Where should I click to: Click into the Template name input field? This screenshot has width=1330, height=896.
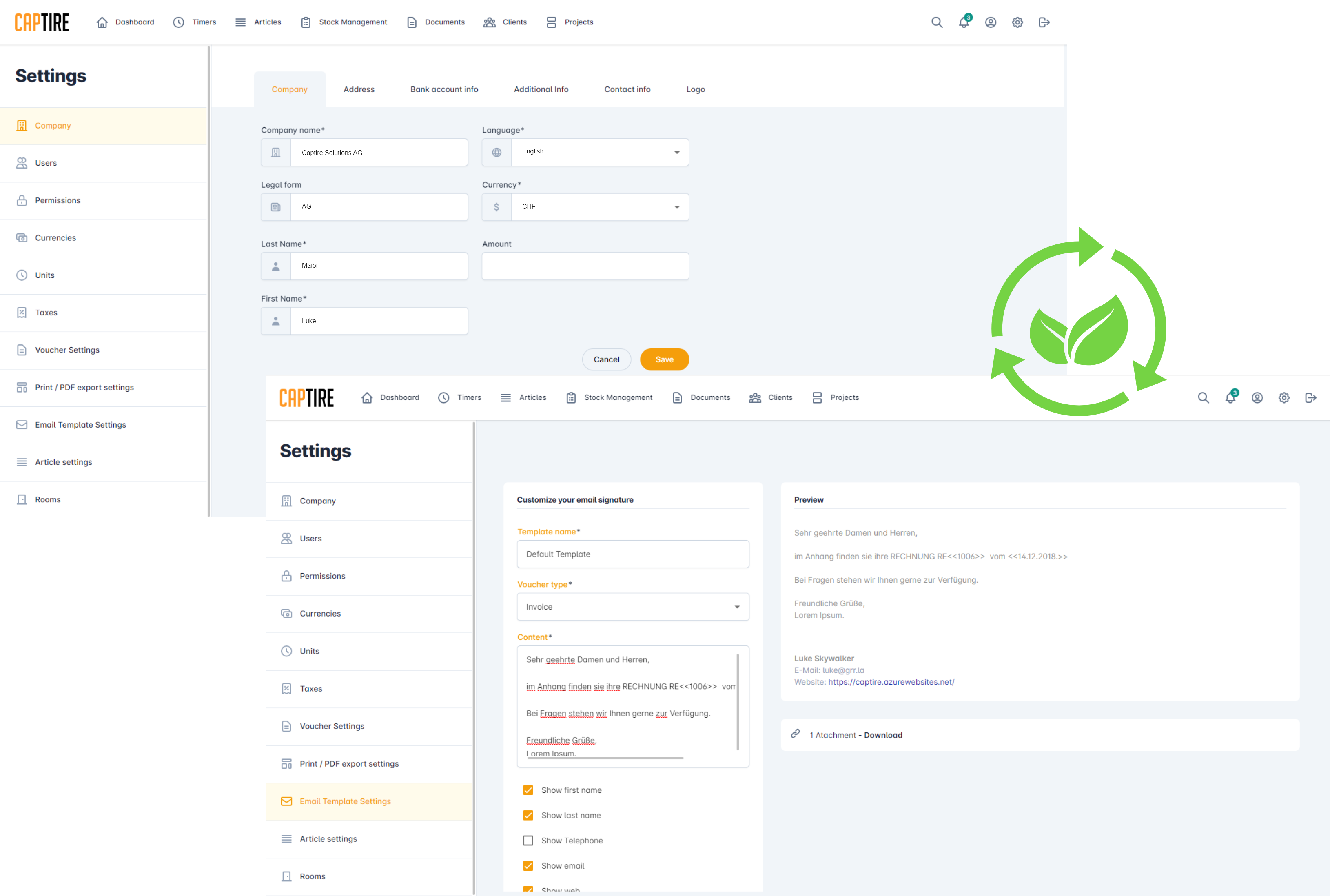point(632,554)
